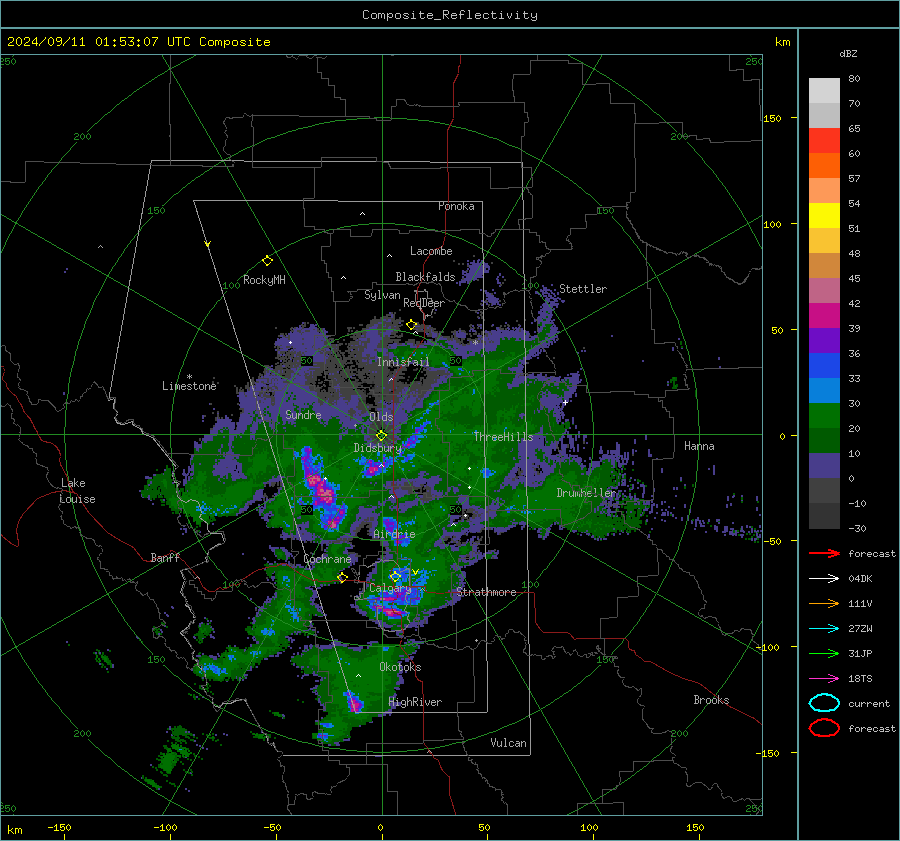Viewport: 900px width, 841px height.
Task: Click the Olds town label
Action: click(381, 417)
